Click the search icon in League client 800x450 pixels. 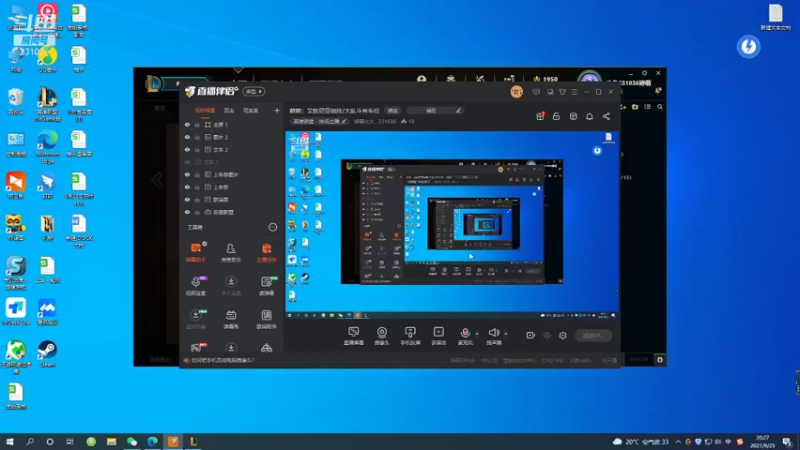pyautogui.click(x=660, y=107)
